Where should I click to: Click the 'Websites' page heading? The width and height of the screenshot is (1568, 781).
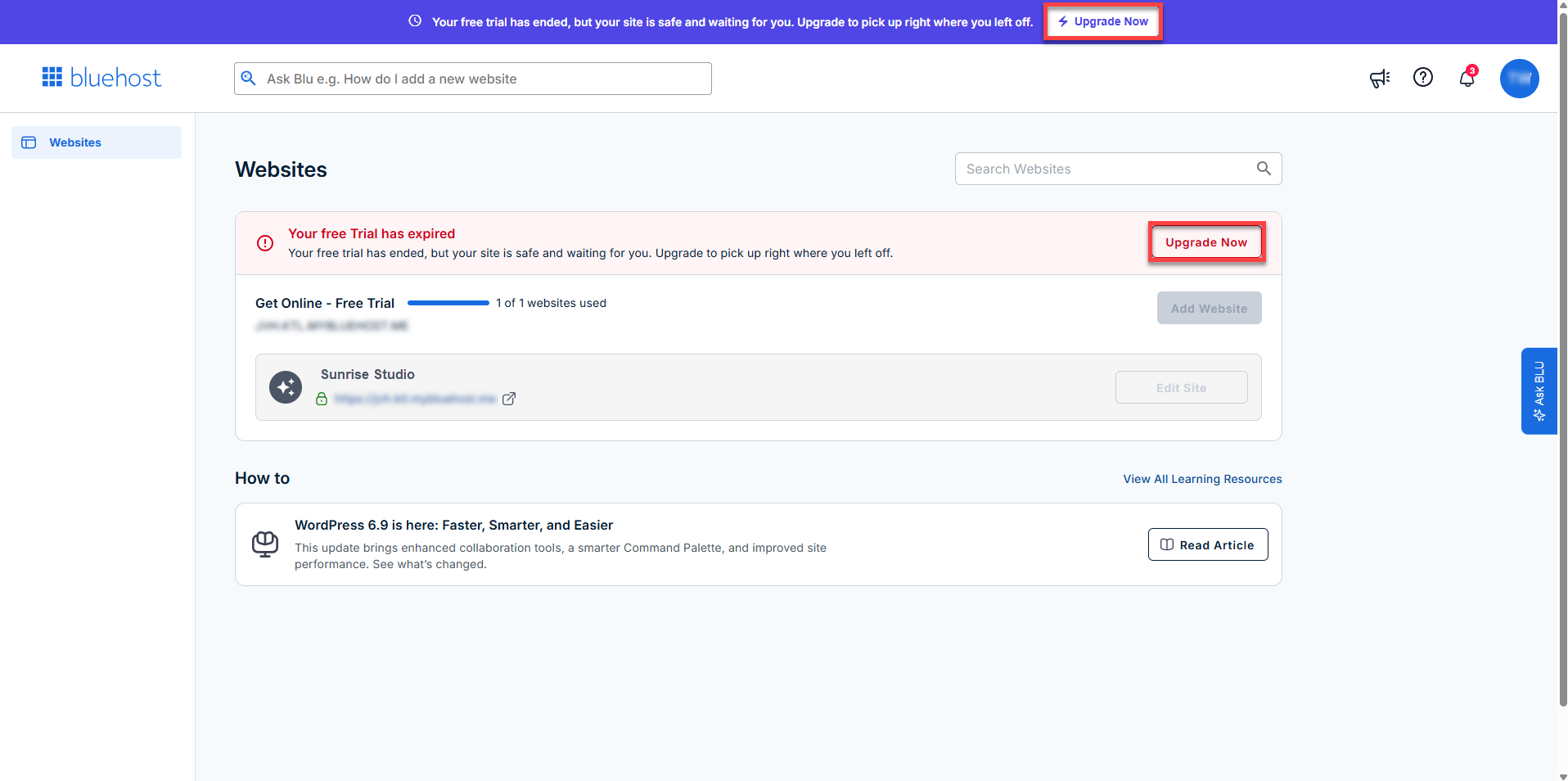point(281,169)
